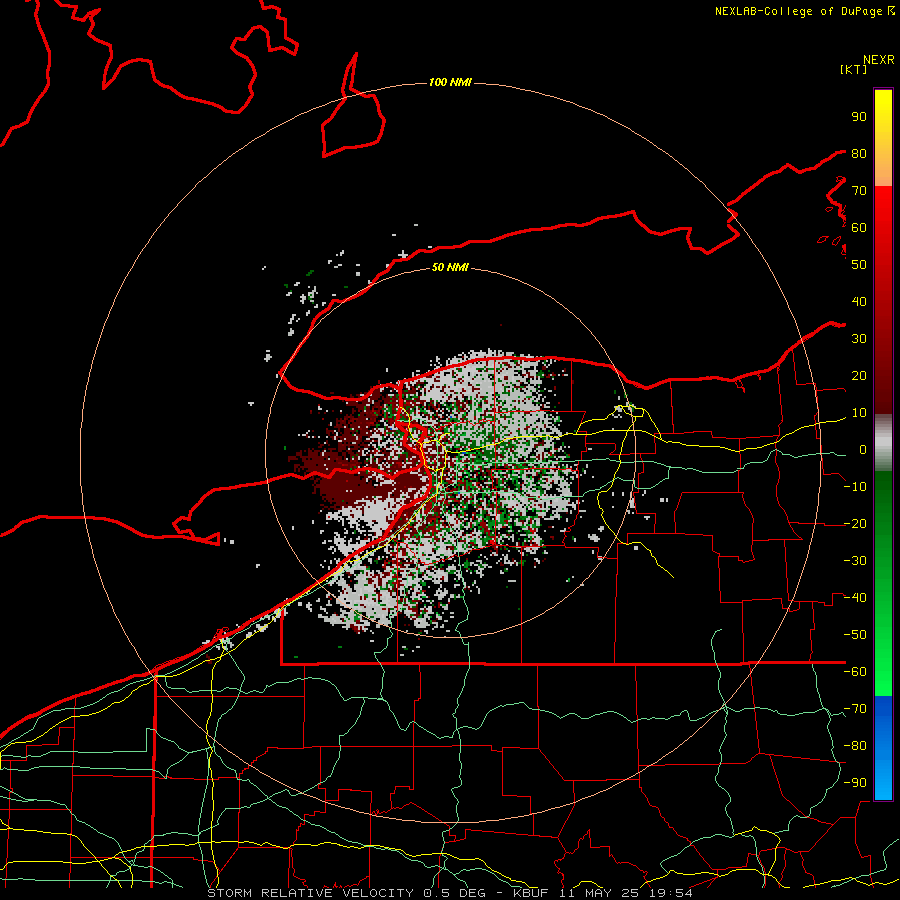Click the 20 value on the velocity scale

pyautogui.click(x=859, y=376)
